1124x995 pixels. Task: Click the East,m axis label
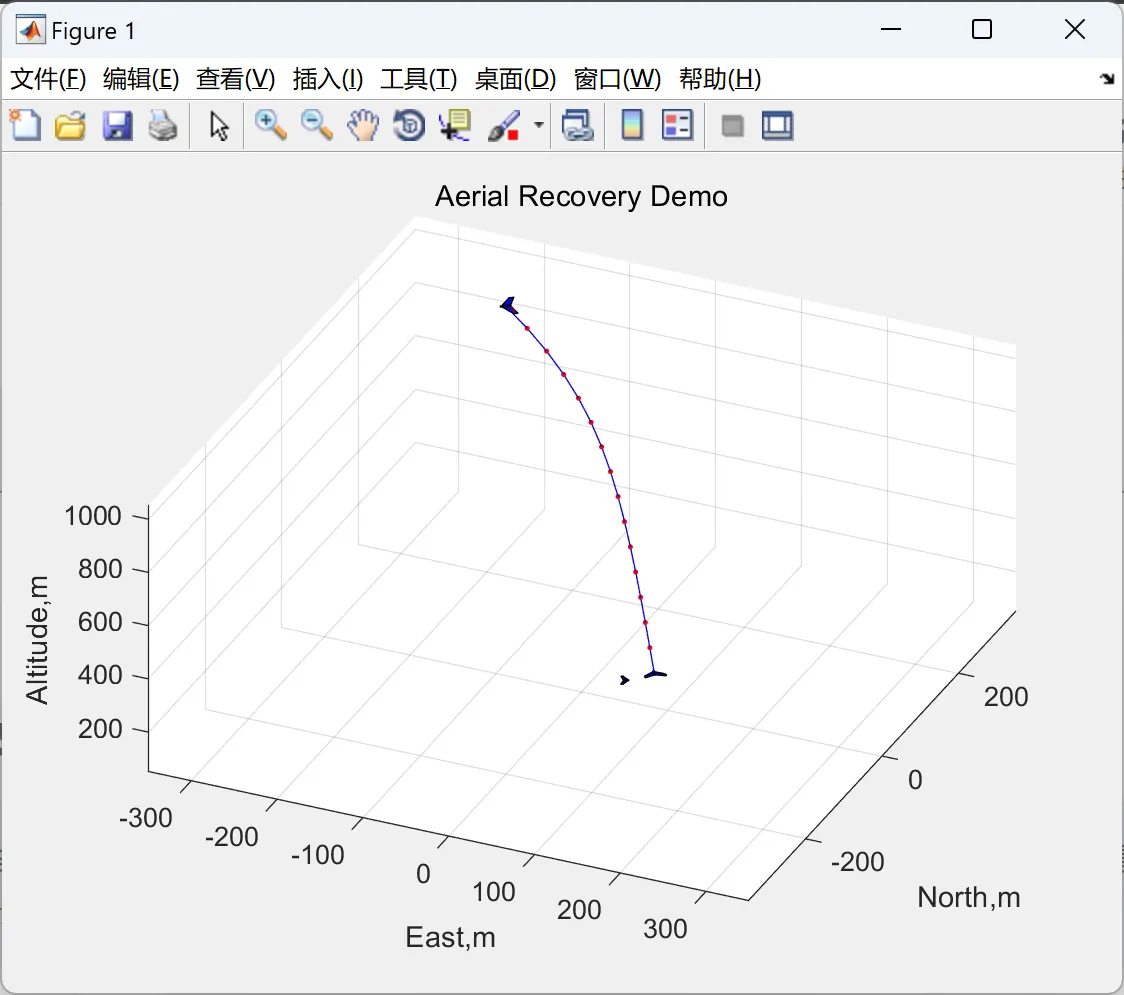(450, 937)
